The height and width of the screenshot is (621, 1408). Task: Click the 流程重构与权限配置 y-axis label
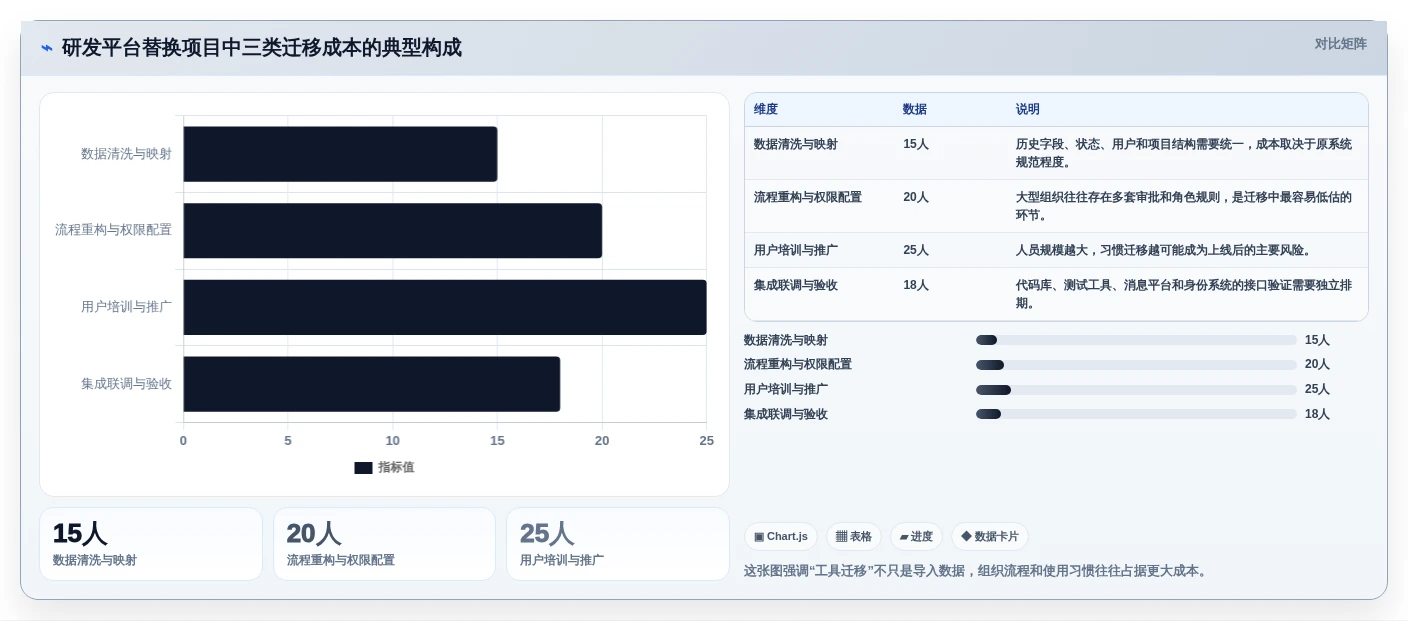113,230
